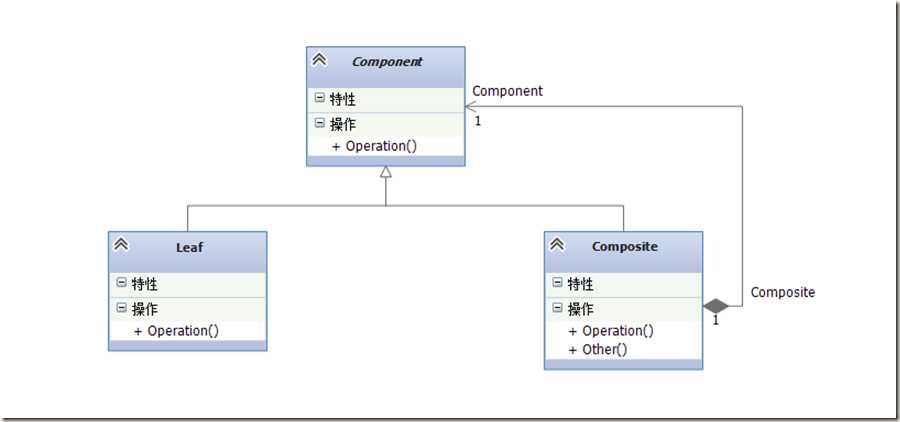Collapse the 操作 section in Leaf

pyautogui.click(x=121, y=308)
